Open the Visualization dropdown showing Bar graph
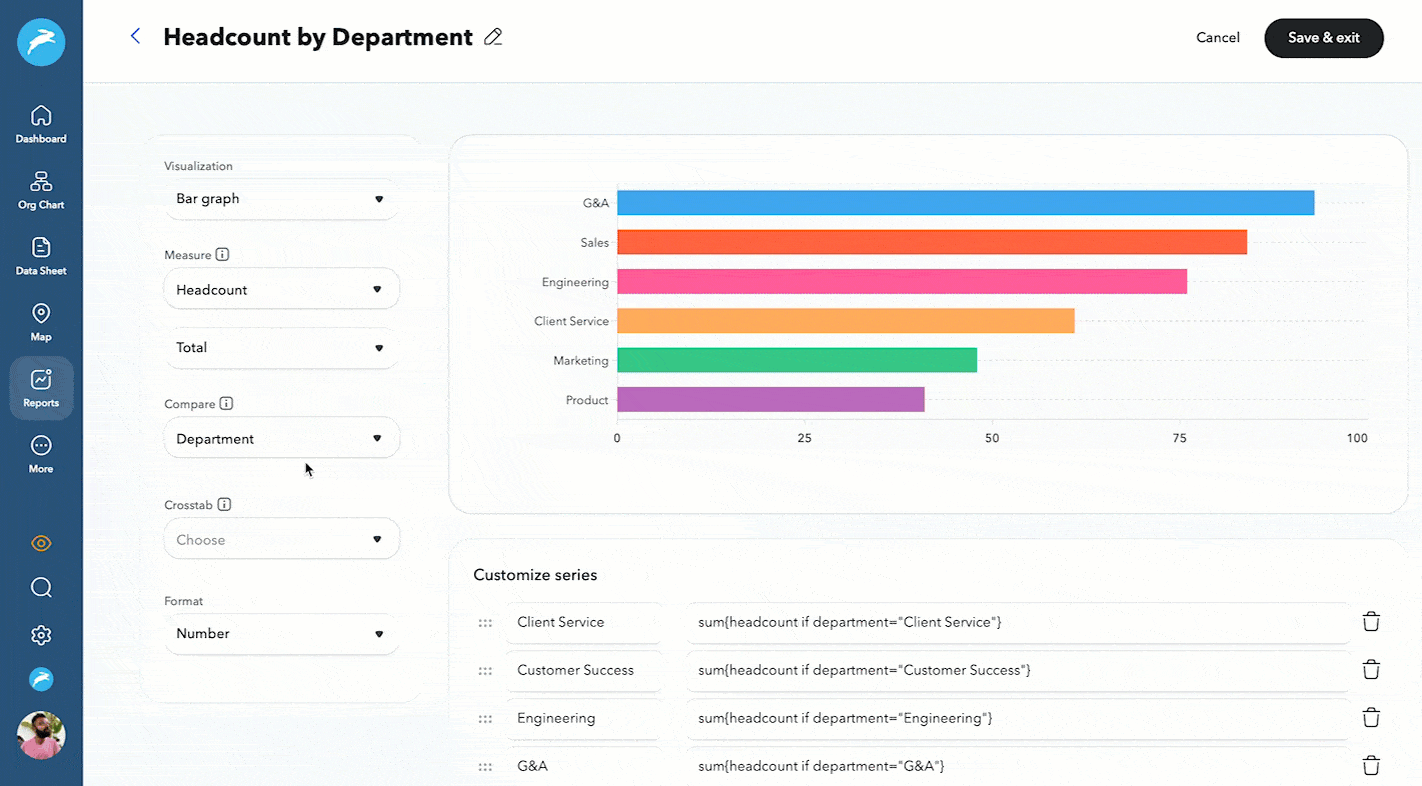Viewport: 1422px width, 786px height. [x=281, y=198]
